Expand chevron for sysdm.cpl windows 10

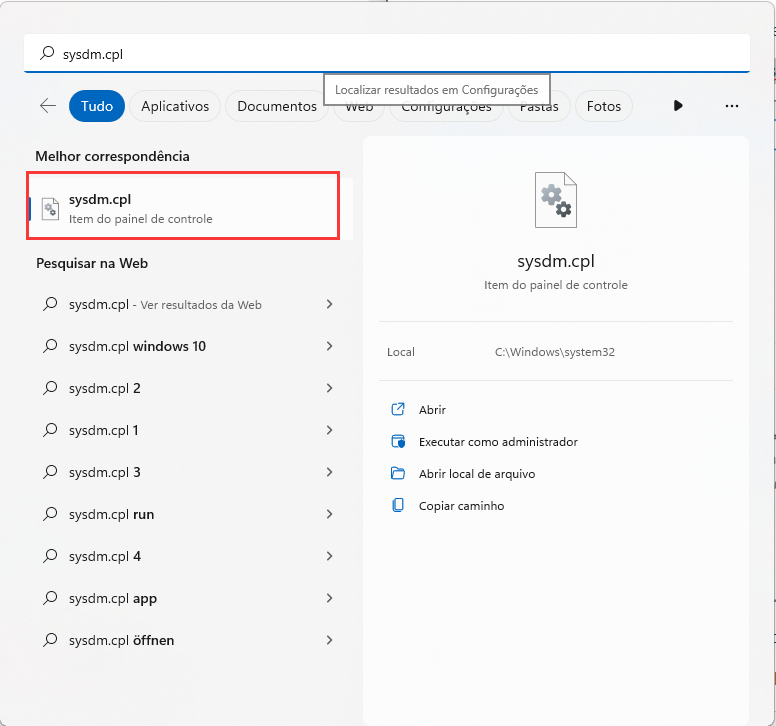pos(329,346)
